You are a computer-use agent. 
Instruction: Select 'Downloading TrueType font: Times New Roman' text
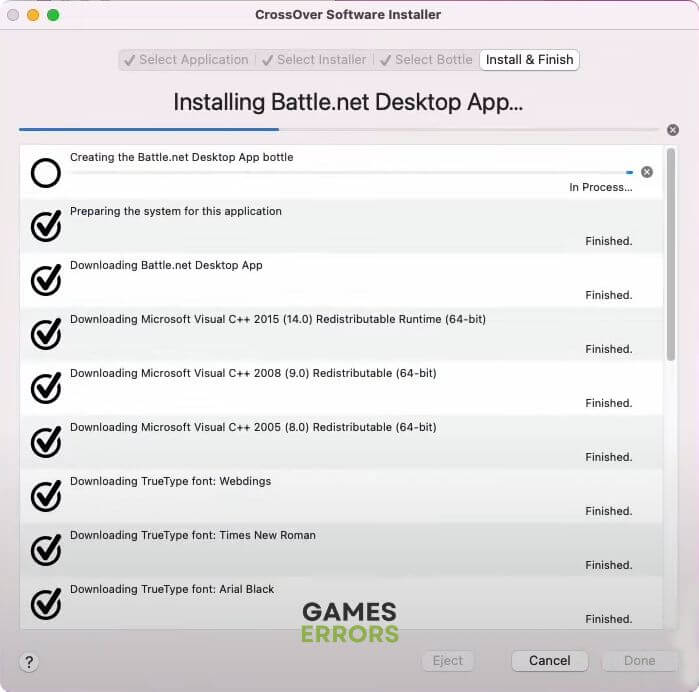tap(193, 535)
